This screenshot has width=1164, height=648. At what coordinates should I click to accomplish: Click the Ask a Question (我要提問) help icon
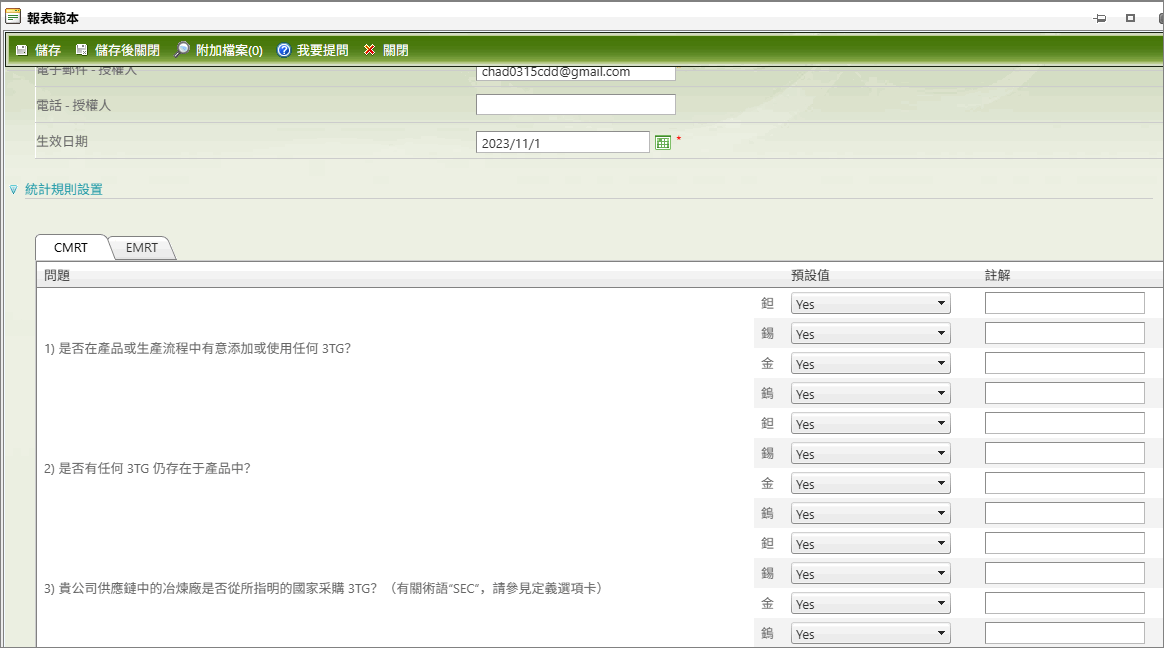click(284, 50)
